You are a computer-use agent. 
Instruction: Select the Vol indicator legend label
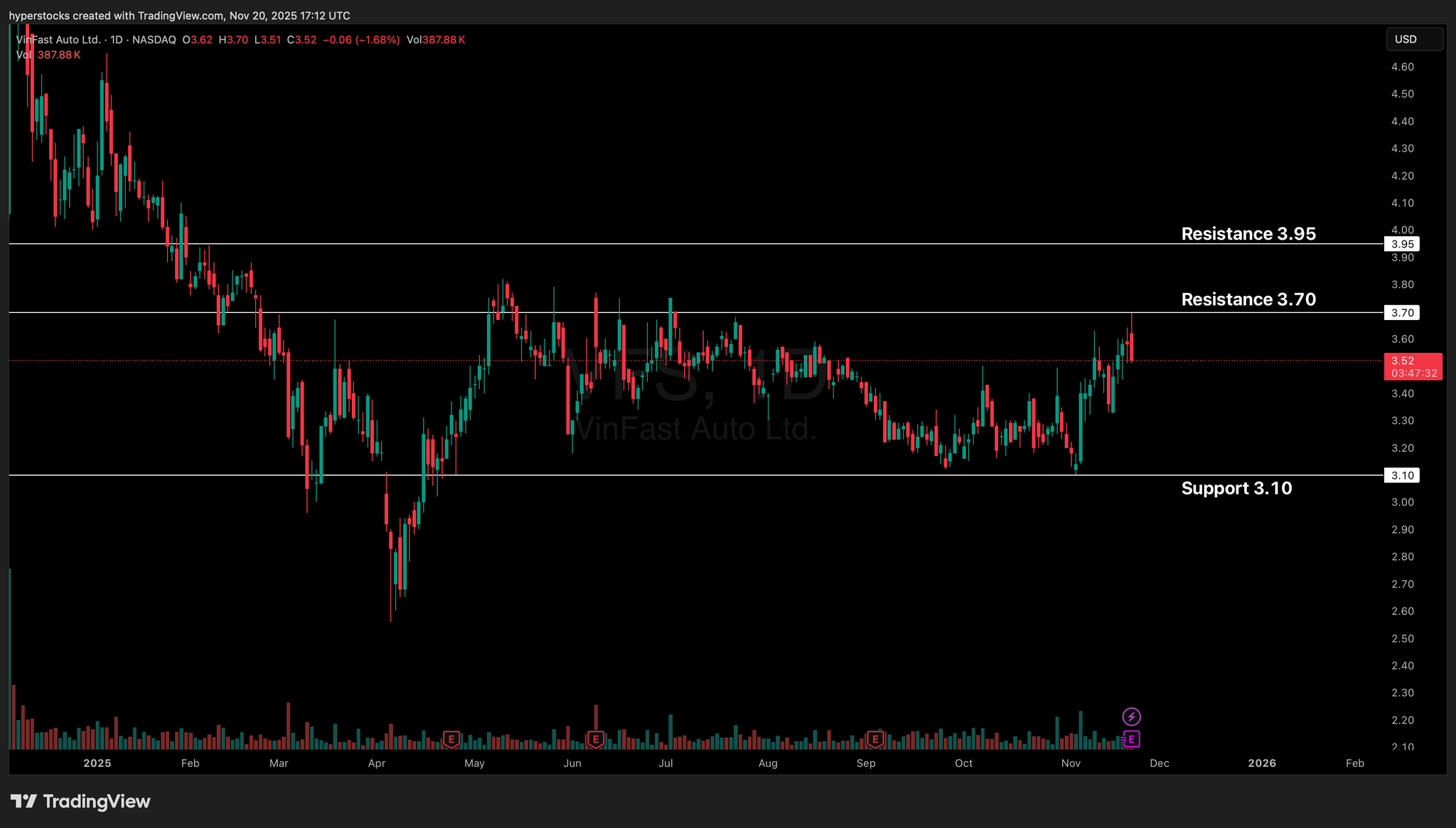pyautogui.click(x=24, y=55)
